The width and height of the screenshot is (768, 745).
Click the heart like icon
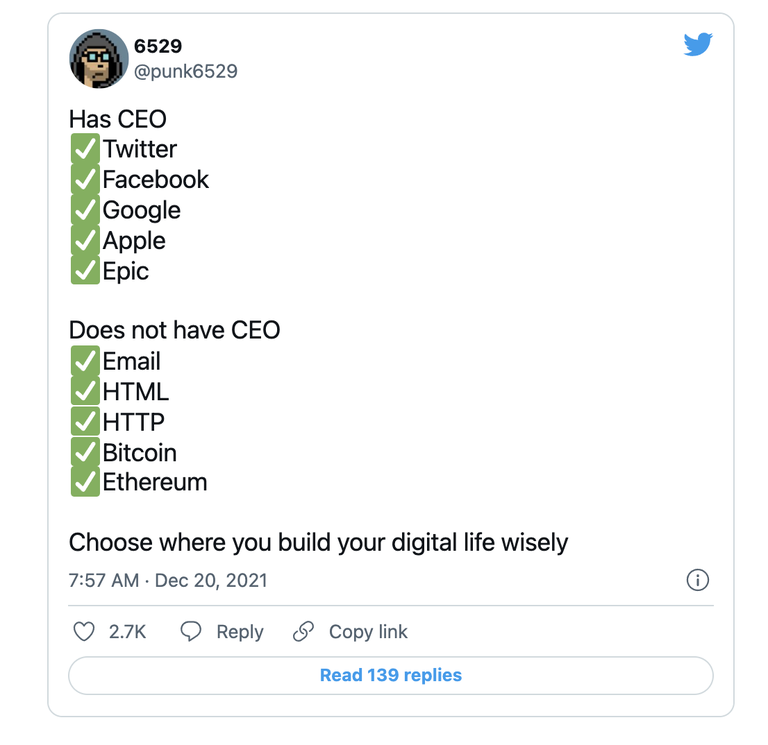click(x=84, y=631)
